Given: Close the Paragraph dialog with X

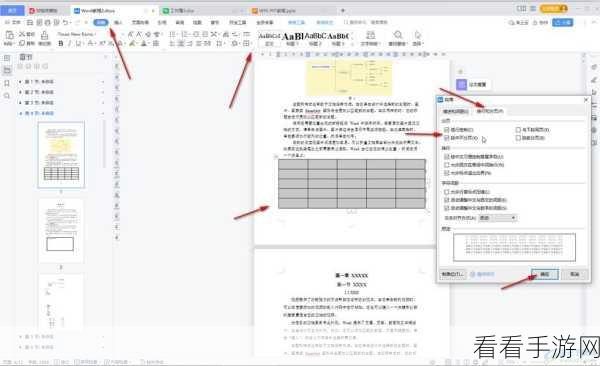Looking at the screenshot, I should [x=585, y=100].
